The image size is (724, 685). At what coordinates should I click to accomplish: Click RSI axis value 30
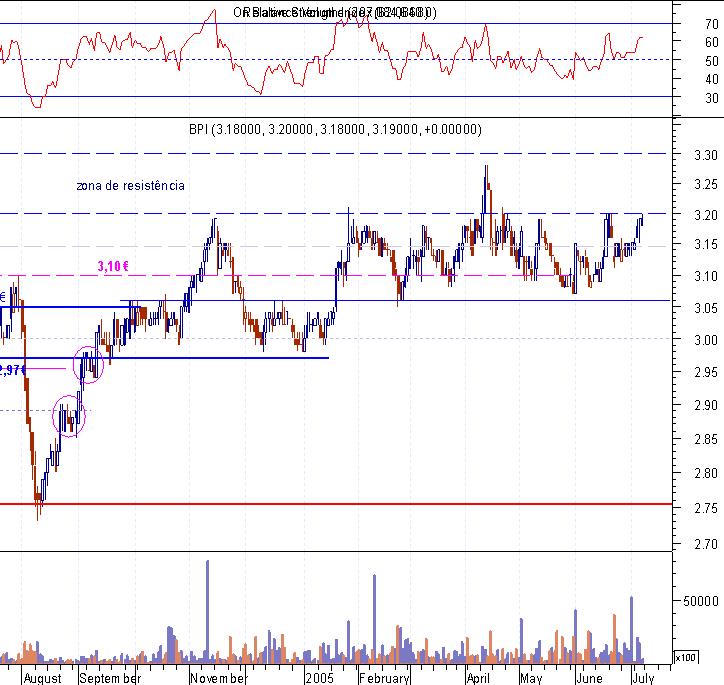click(712, 98)
